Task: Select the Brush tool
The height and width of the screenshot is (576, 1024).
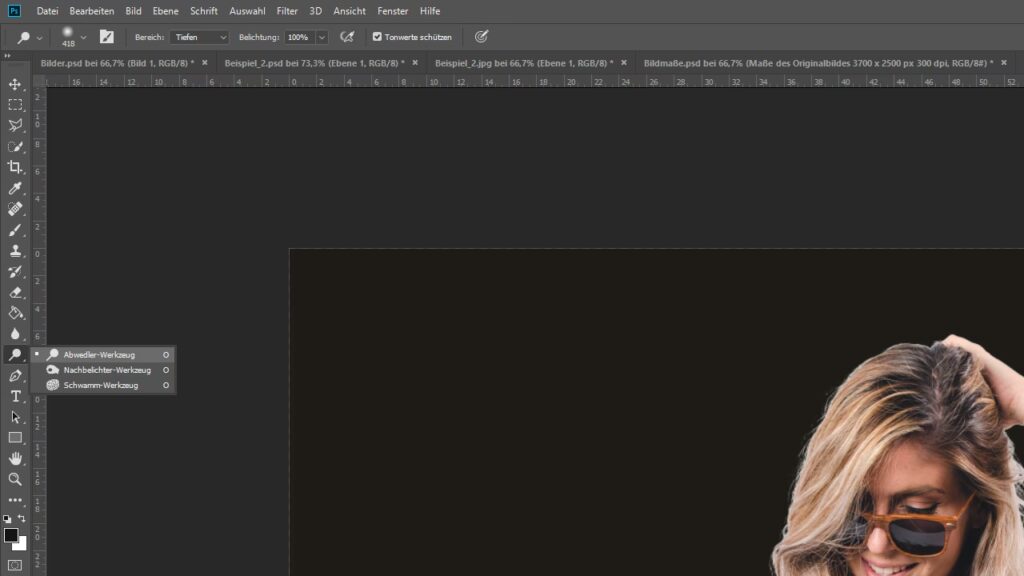Action: (x=15, y=230)
